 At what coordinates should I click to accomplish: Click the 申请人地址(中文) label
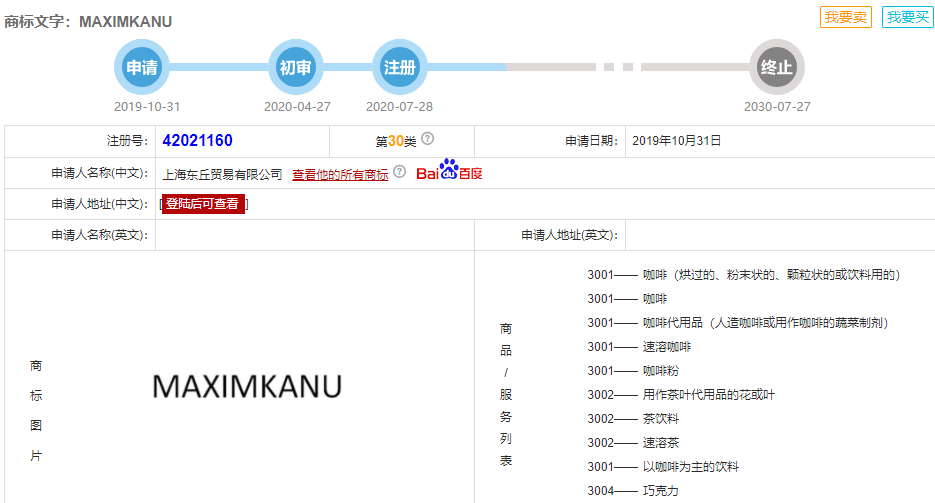pyautogui.click(x=100, y=204)
